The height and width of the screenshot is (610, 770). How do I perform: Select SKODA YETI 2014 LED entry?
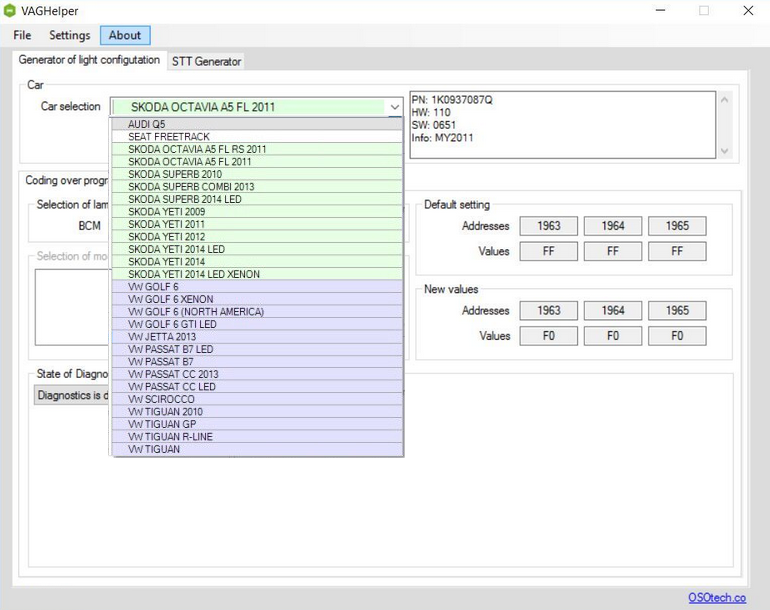tap(257, 249)
